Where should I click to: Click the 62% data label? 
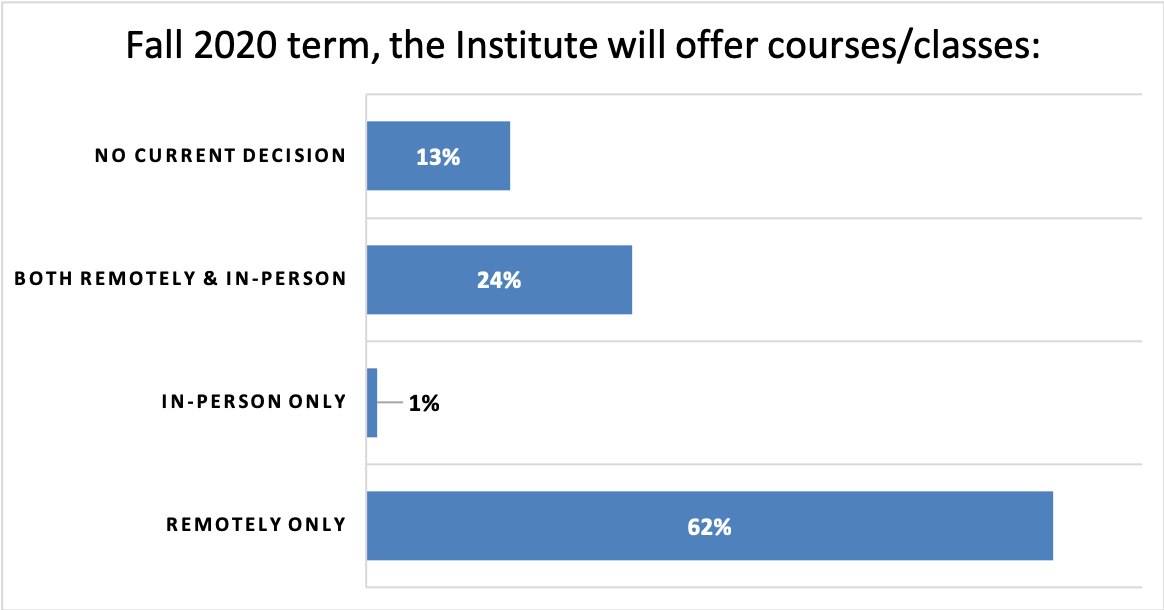click(x=709, y=527)
